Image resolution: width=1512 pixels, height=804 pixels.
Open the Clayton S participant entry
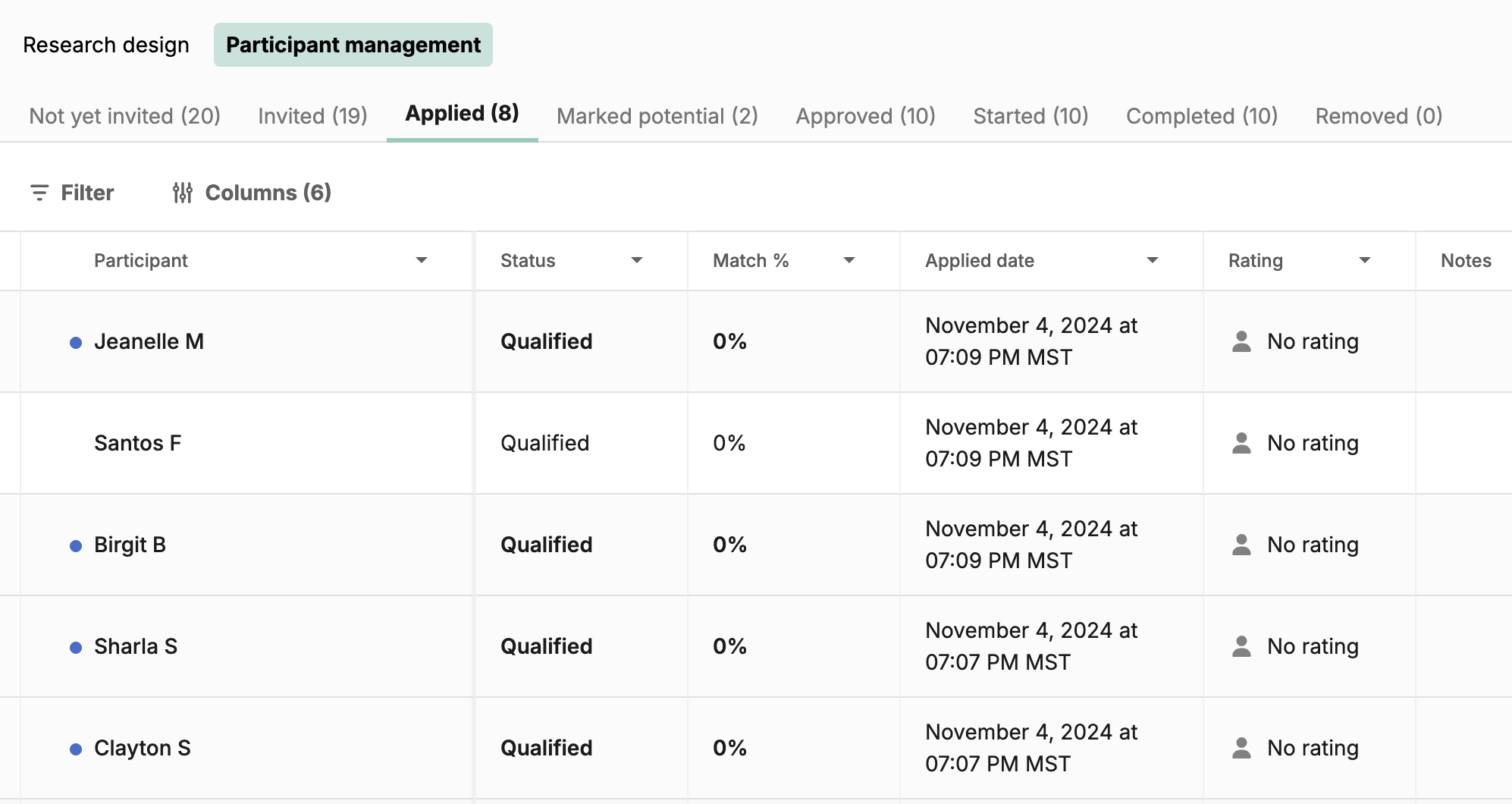tap(142, 748)
